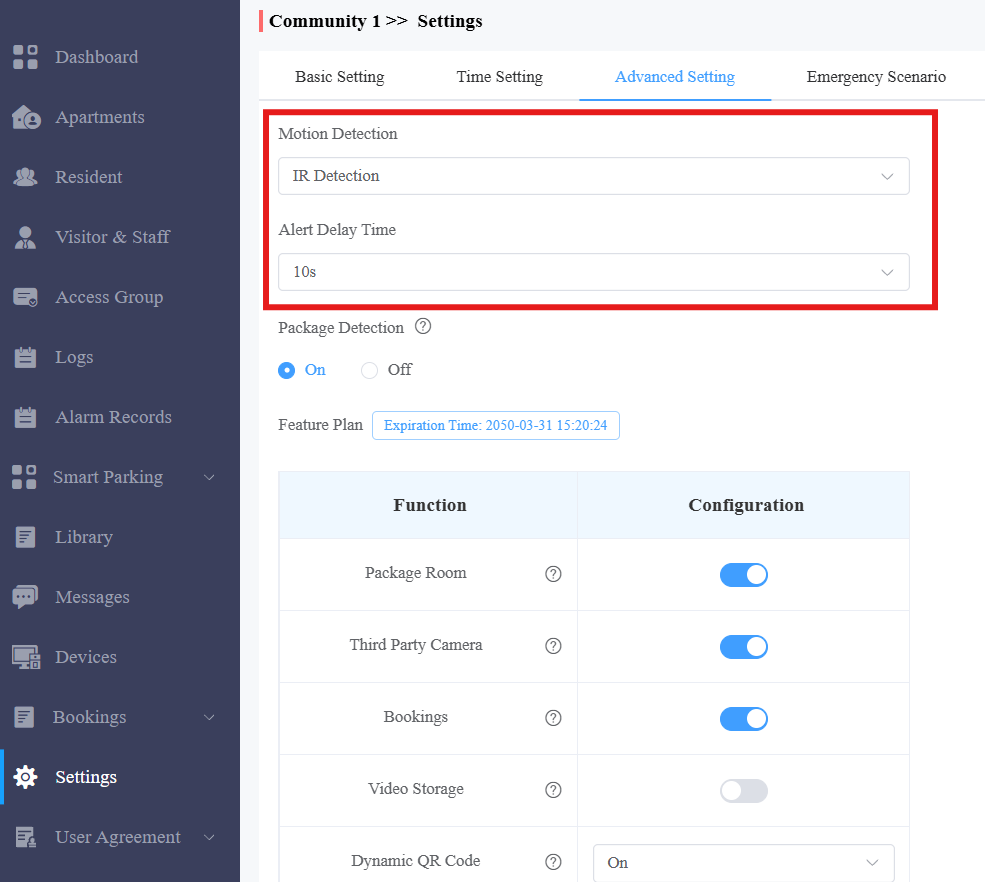Click the Settings gear icon

[25, 777]
